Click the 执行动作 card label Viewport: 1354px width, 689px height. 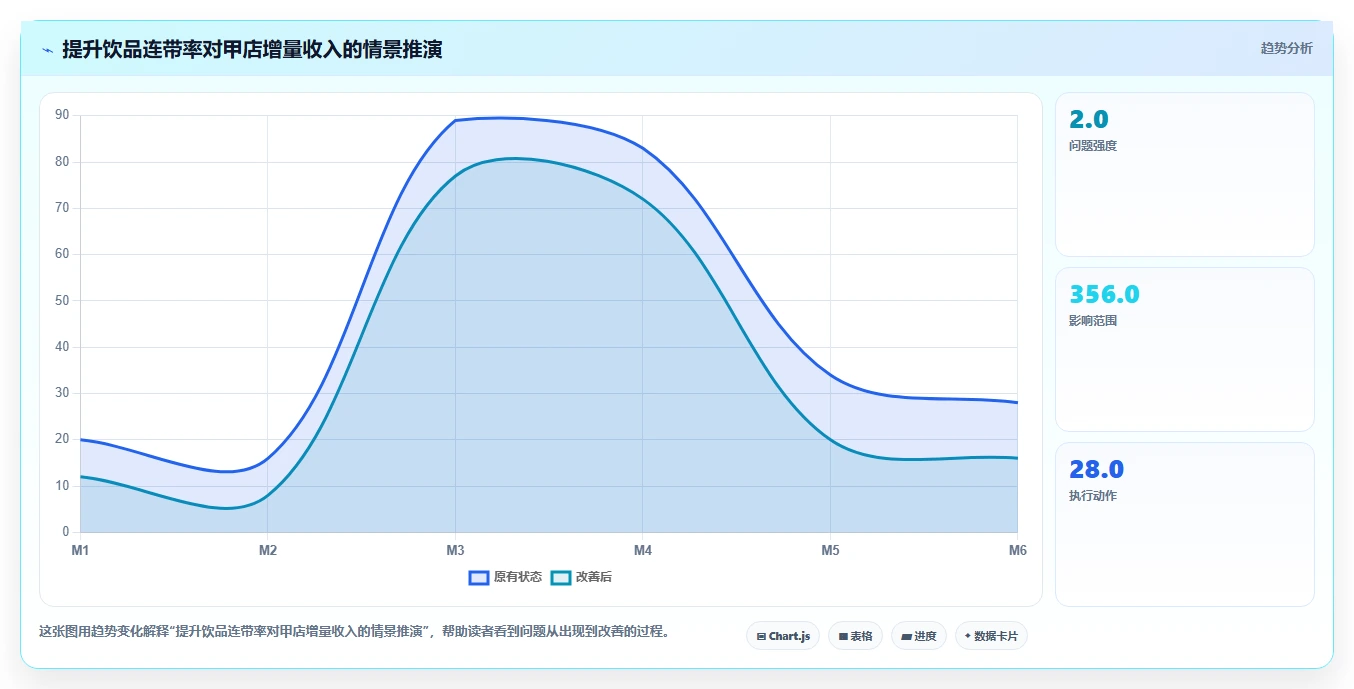coord(1093,496)
